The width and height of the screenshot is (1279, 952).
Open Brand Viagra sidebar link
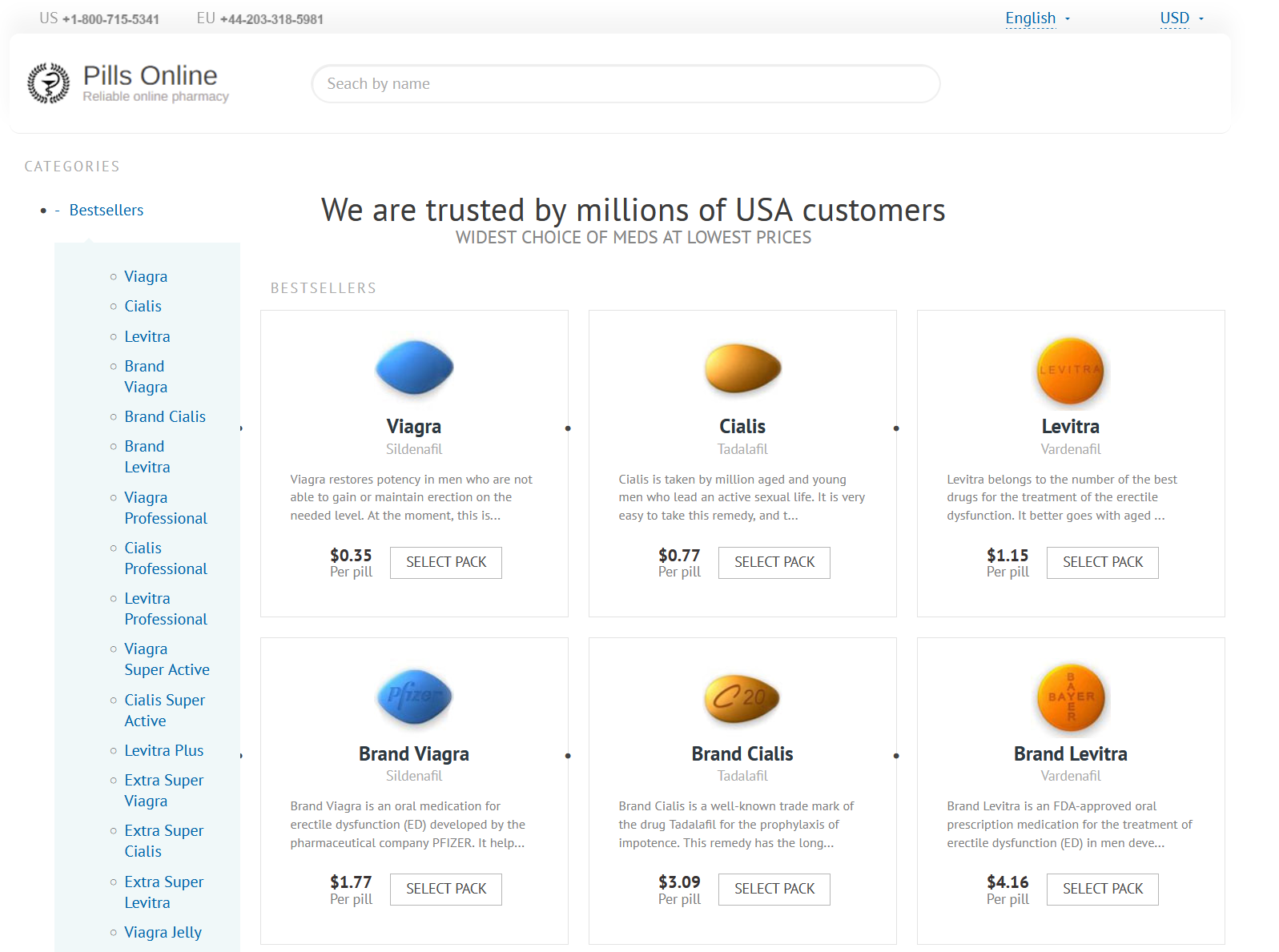click(x=146, y=376)
